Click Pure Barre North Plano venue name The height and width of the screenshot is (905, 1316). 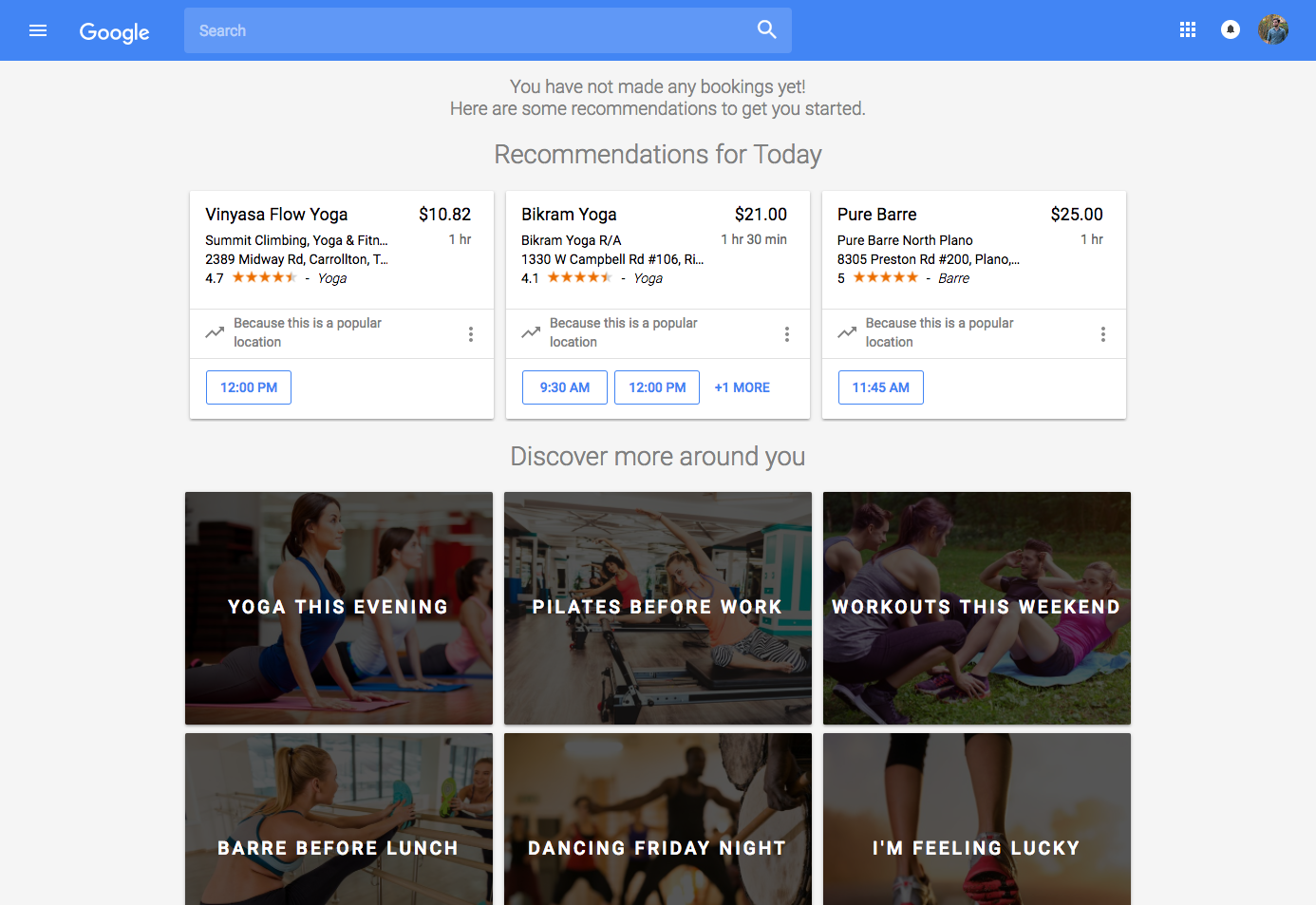point(905,240)
